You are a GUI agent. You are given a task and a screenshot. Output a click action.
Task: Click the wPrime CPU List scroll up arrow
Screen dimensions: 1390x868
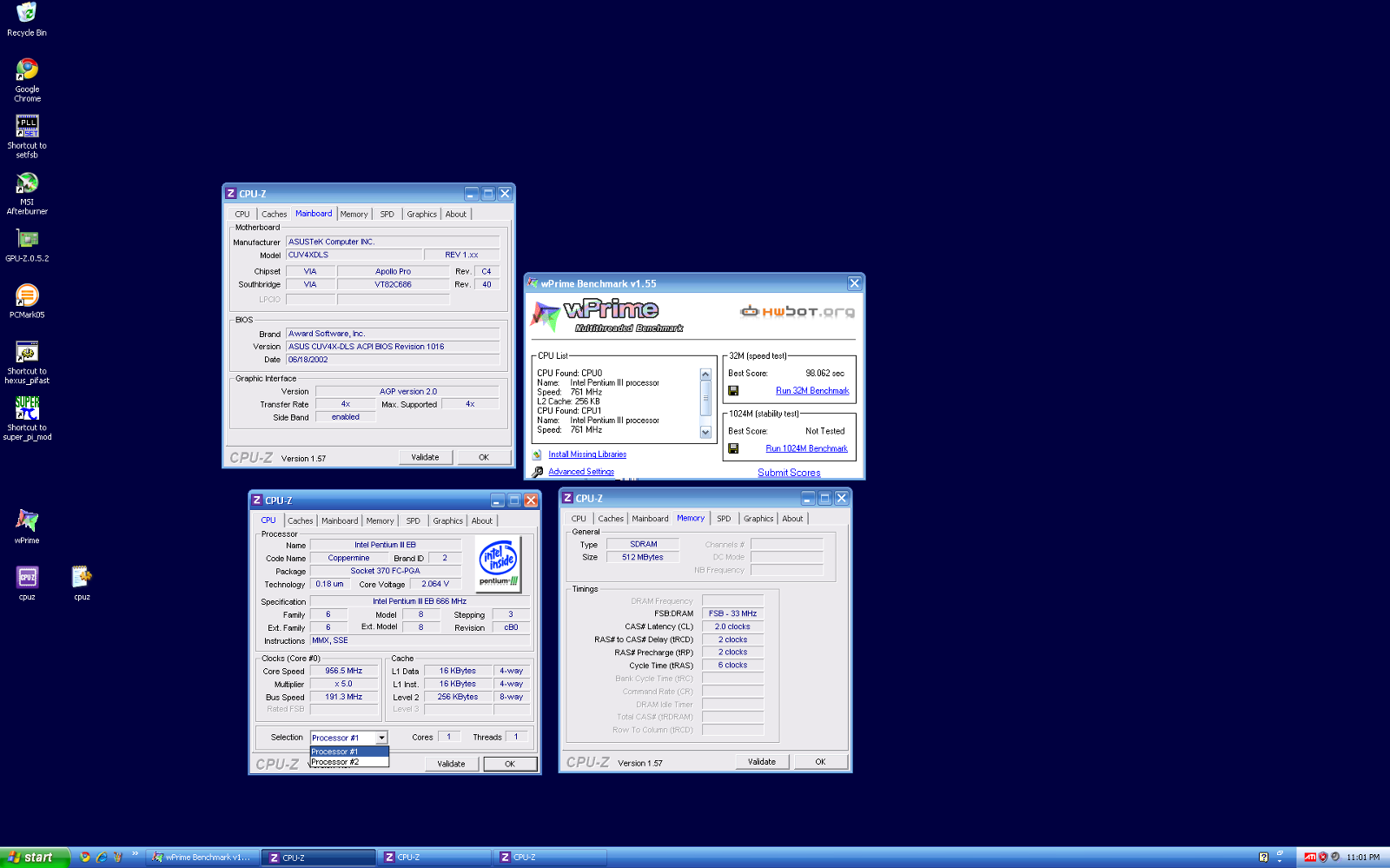pyautogui.click(x=705, y=374)
